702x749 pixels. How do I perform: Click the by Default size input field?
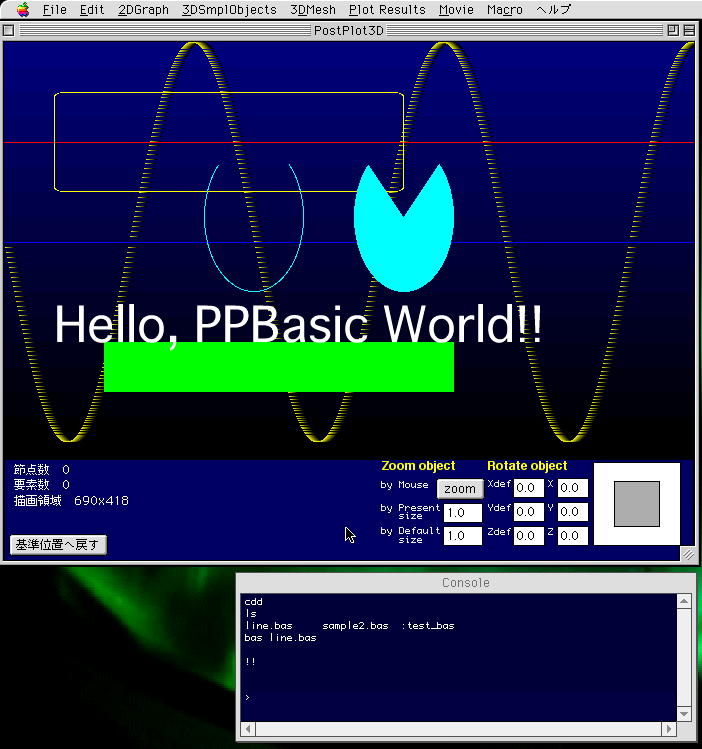pyautogui.click(x=463, y=535)
